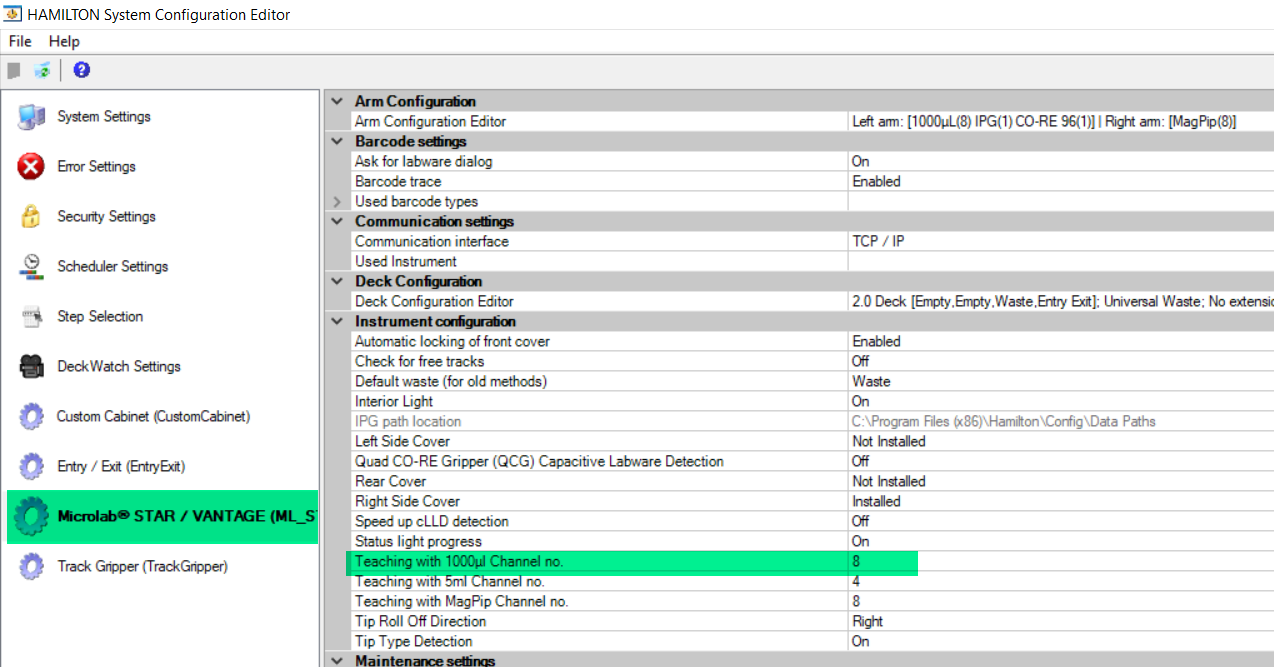Collapse the Instrument configuration section
This screenshot has height=667, width=1274.
click(337, 321)
